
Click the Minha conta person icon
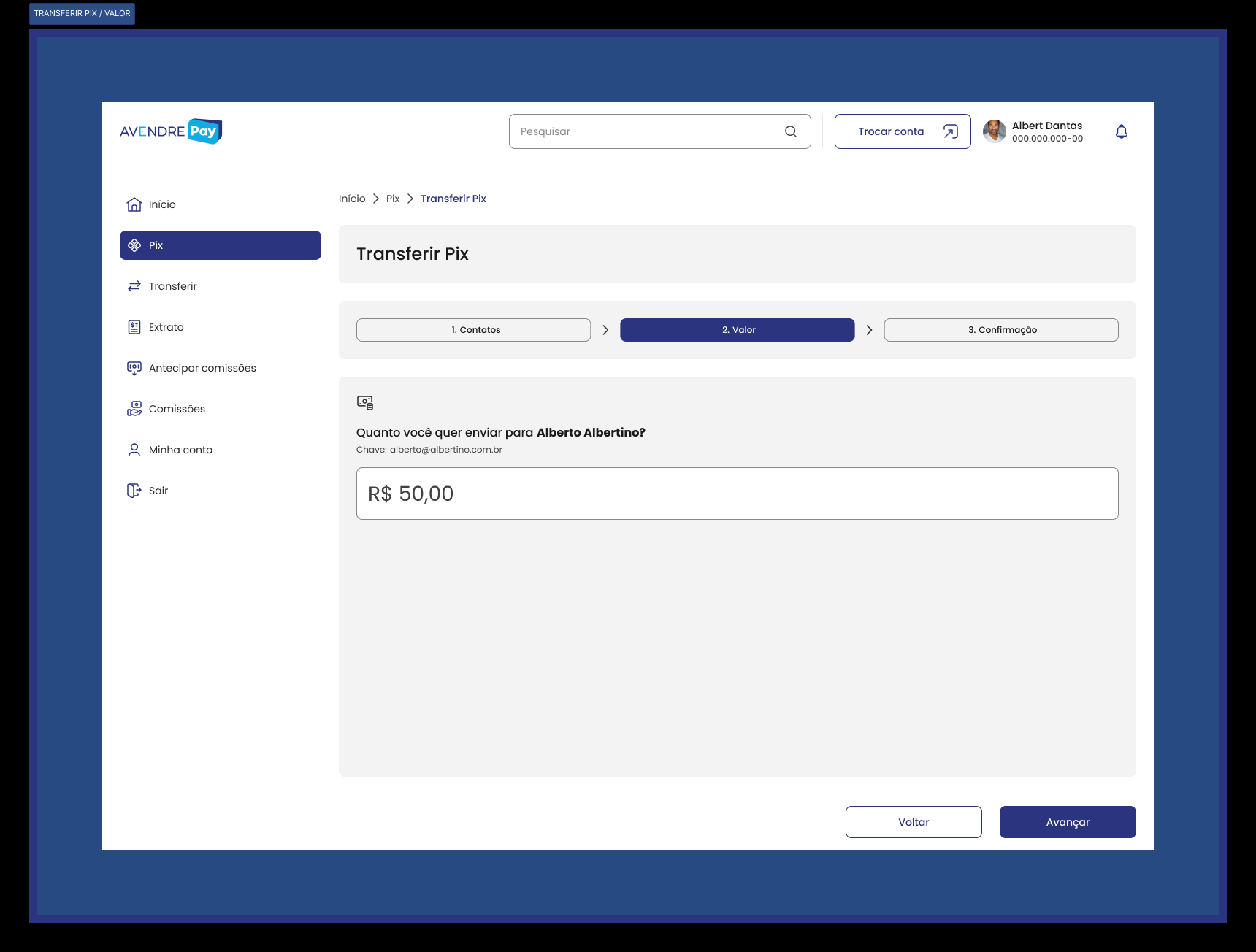(x=134, y=450)
